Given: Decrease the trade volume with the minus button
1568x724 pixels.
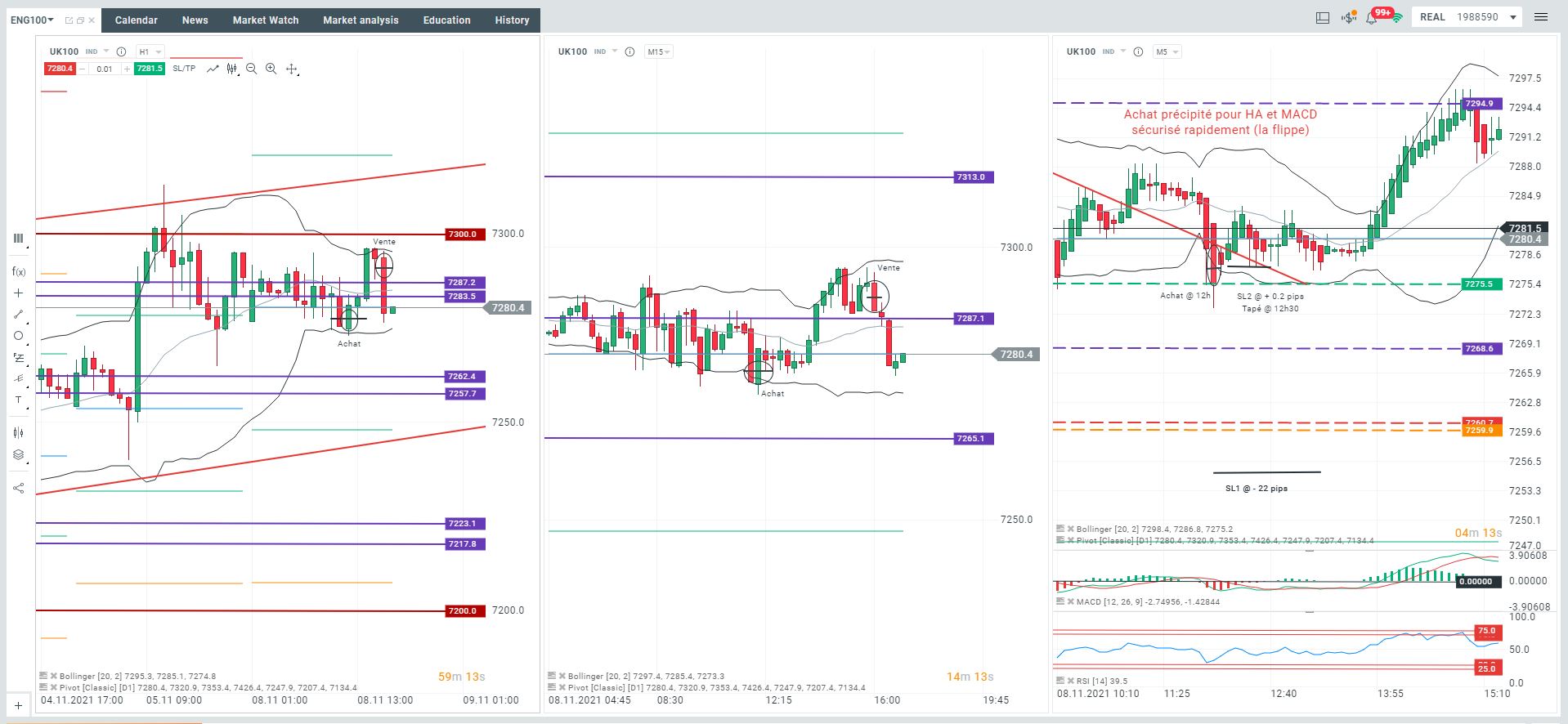Looking at the screenshot, I should tap(83, 69).
